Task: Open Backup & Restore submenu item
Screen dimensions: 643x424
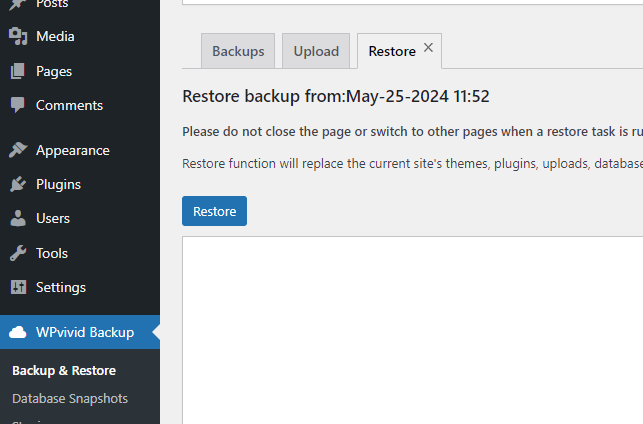Action: pos(64,370)
